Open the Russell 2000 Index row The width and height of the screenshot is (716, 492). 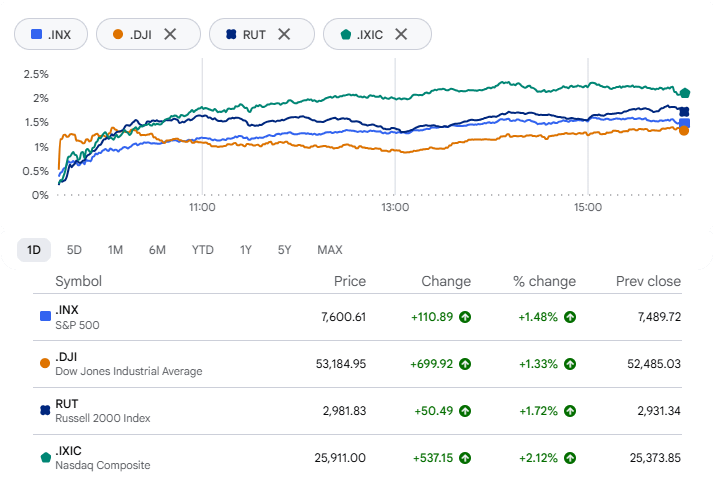(358, 411)
